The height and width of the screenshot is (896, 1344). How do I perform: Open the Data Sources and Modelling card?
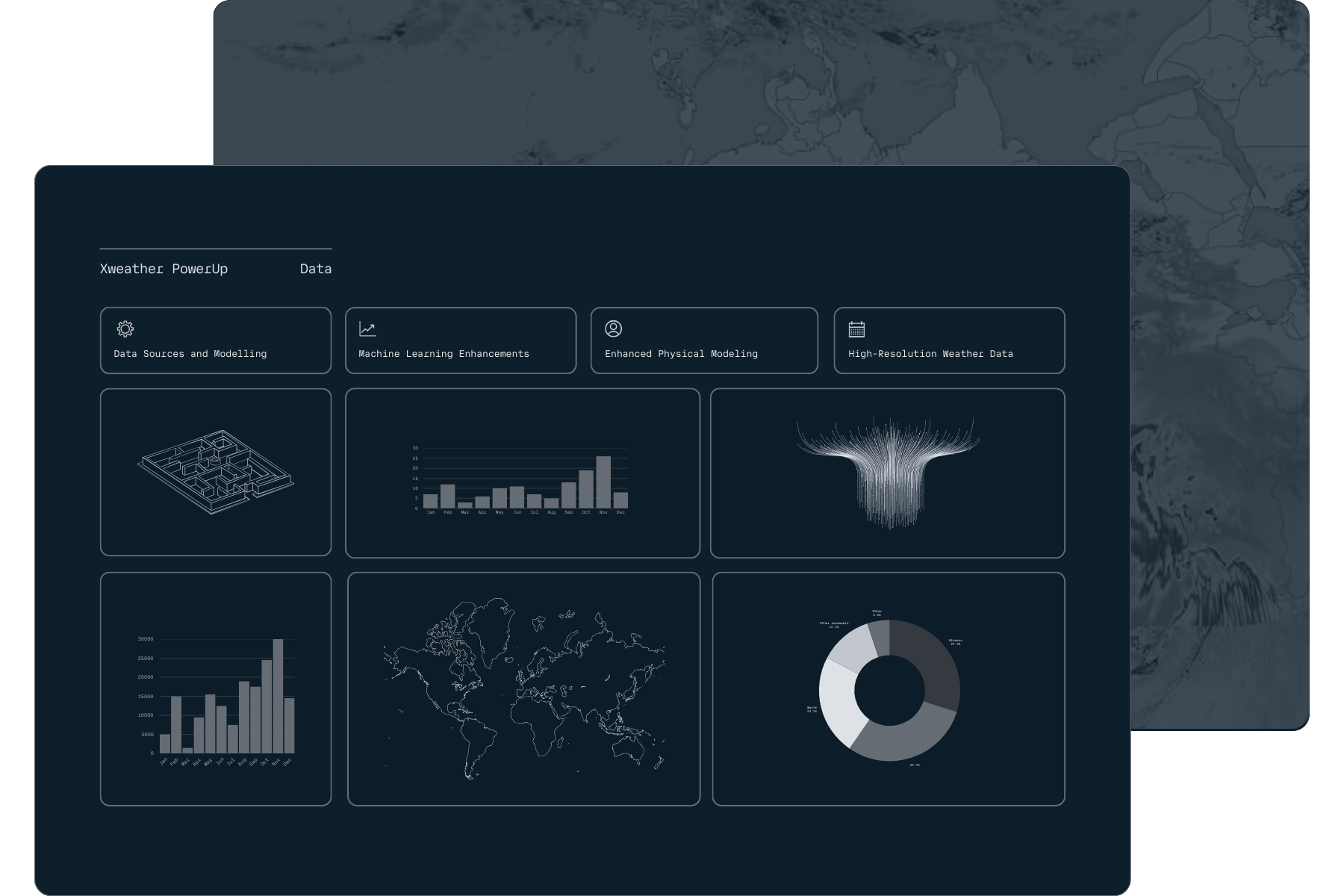tap(215, 340)
